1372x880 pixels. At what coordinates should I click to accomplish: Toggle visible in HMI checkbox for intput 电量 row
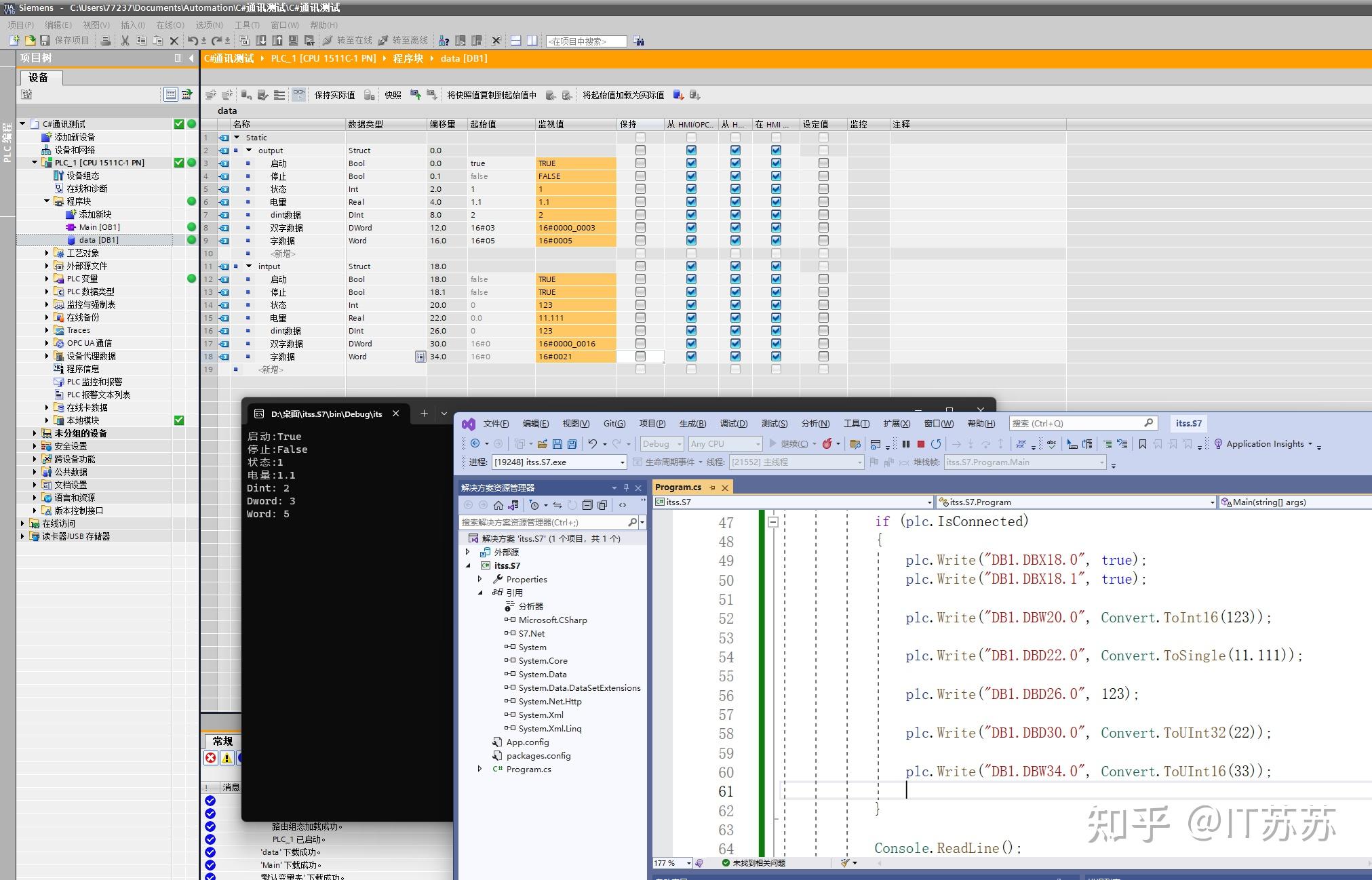click(776, 318)
